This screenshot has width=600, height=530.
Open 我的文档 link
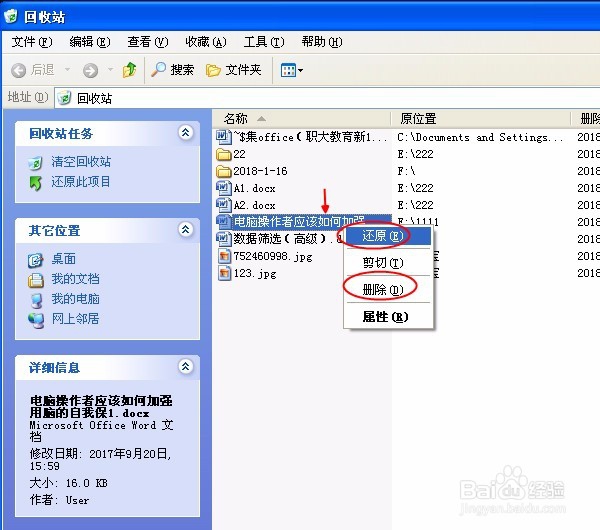75,279
